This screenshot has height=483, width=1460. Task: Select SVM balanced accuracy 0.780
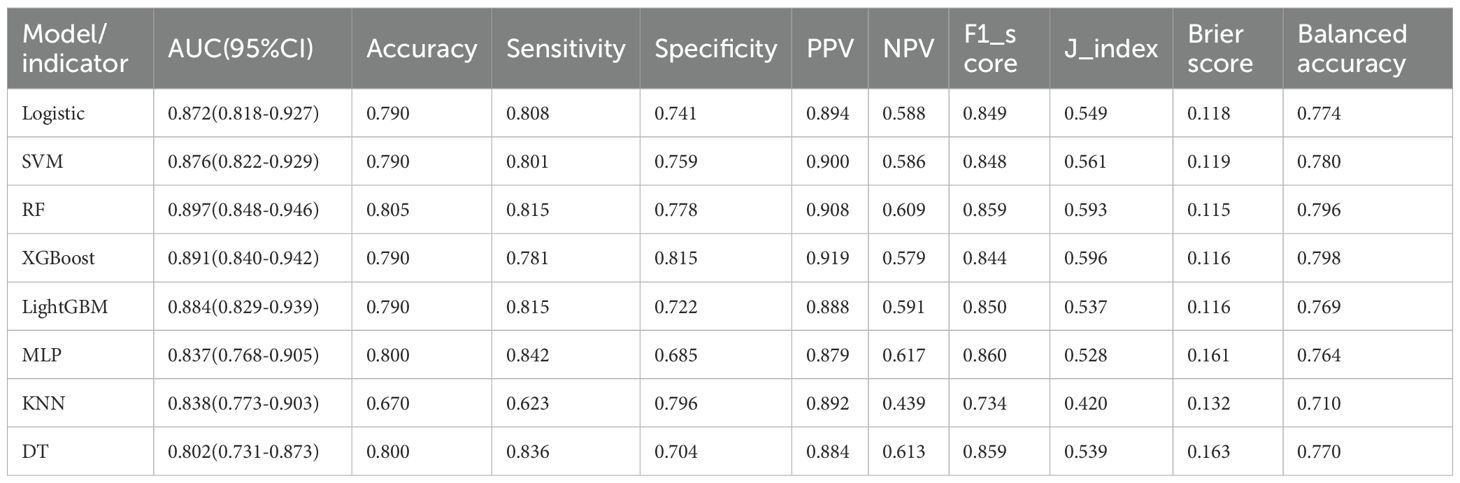coord(1318,161)
